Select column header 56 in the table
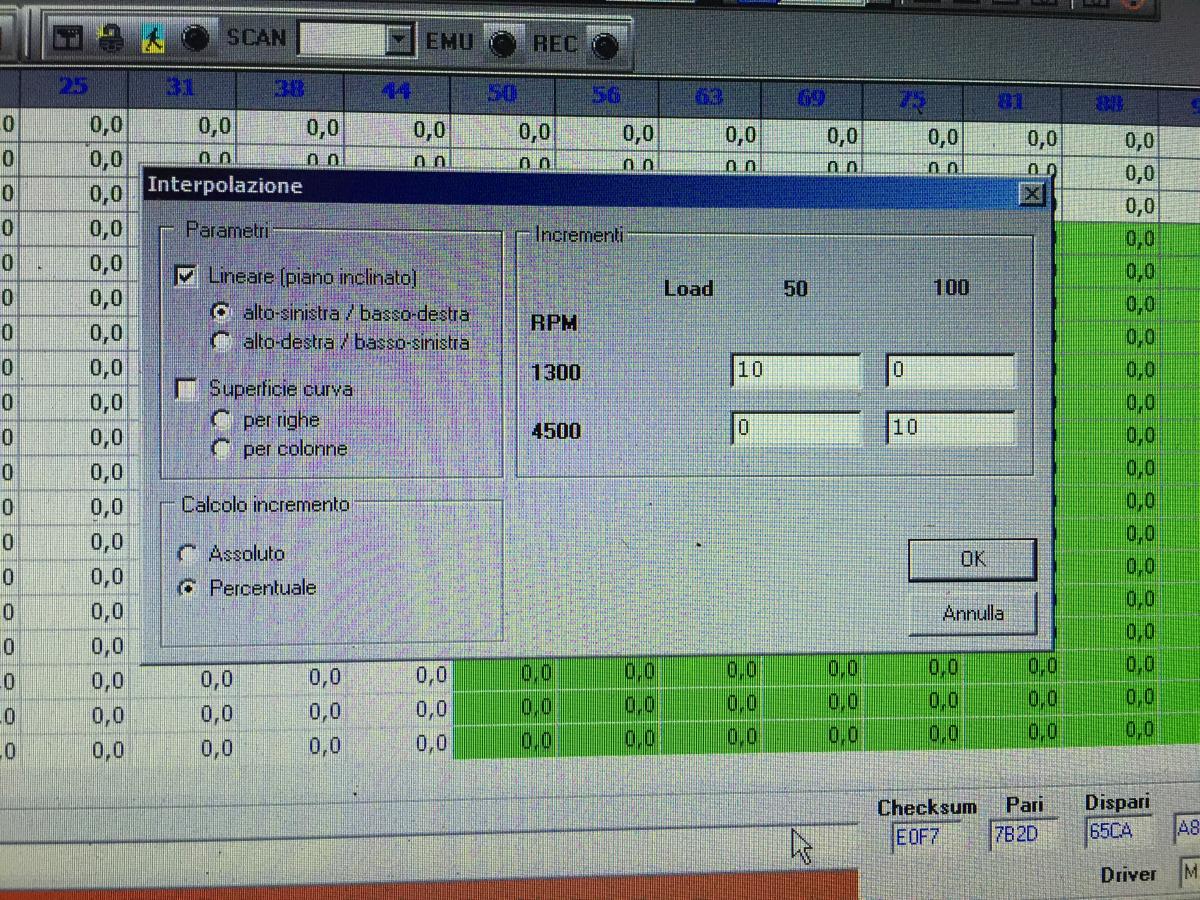Screen dimensions: 1200x900 click(x=606, y=95)
